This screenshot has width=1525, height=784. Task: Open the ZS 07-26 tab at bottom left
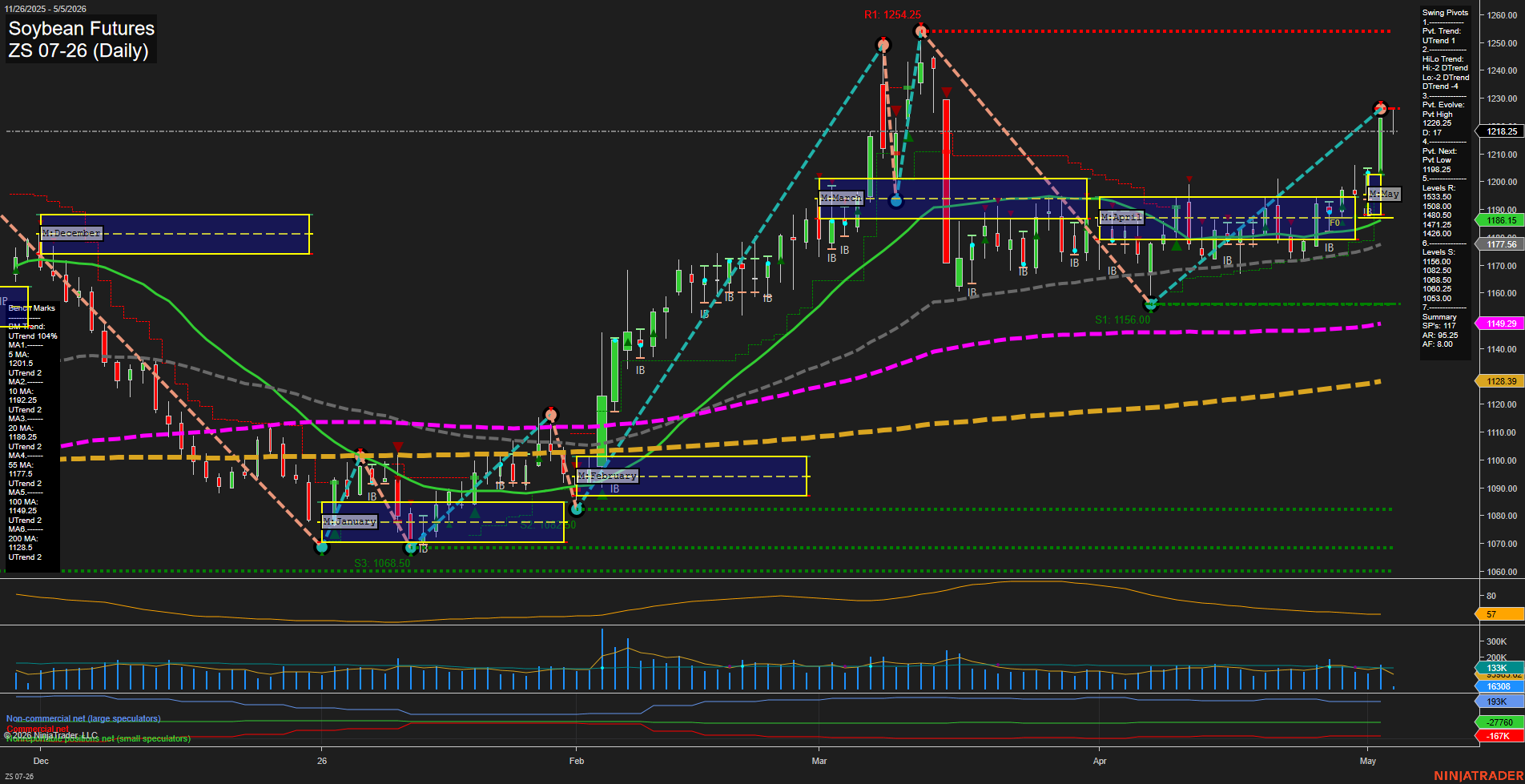coord(19,776)
